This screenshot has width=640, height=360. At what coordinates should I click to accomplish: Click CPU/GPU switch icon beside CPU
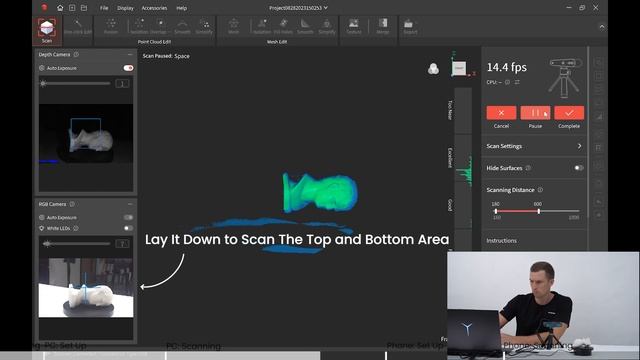(517, 82)
